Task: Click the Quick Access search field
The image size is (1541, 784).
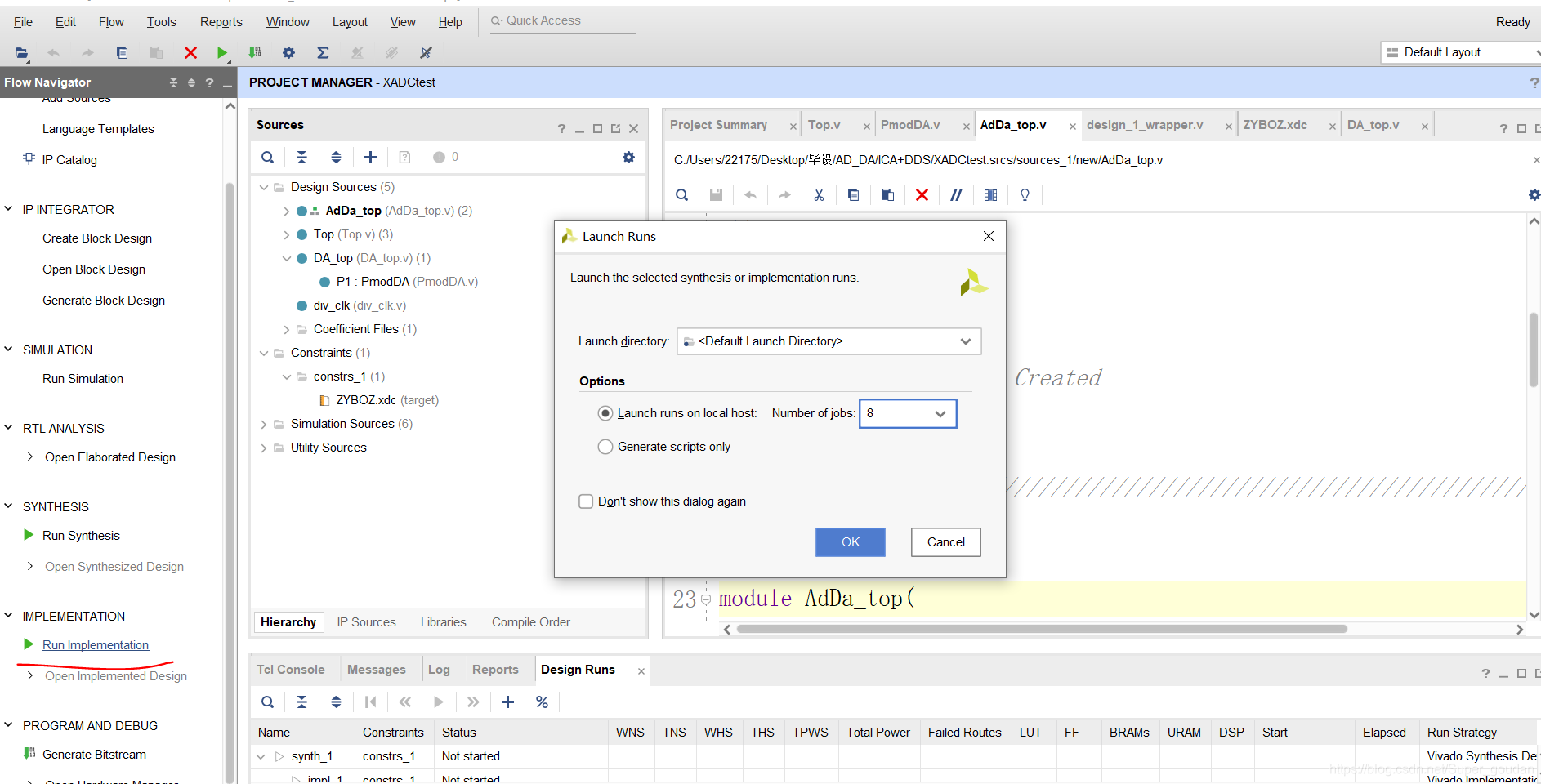Action: (564, 21)
